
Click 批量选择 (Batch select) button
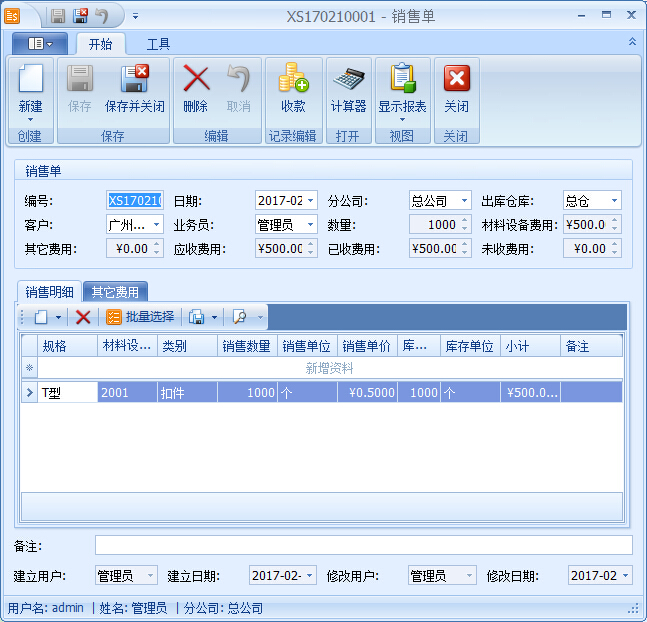[140, 317]
